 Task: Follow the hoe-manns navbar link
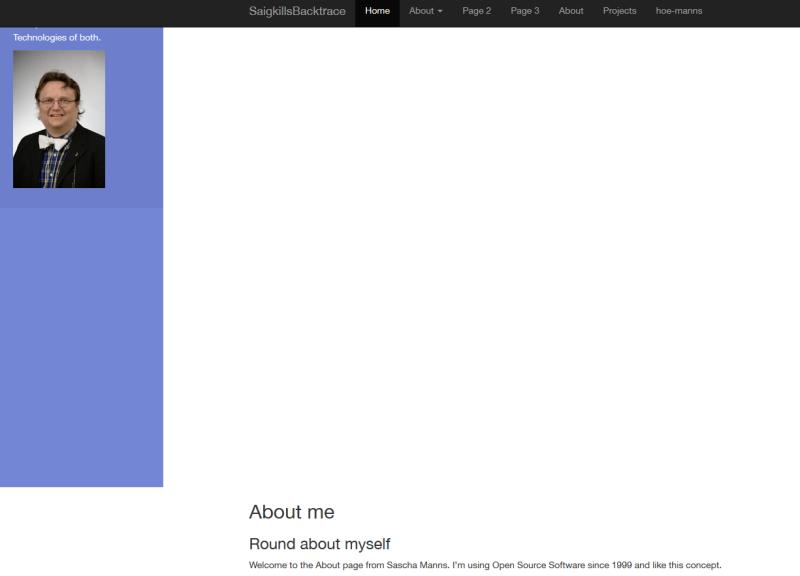coord(678,11)
